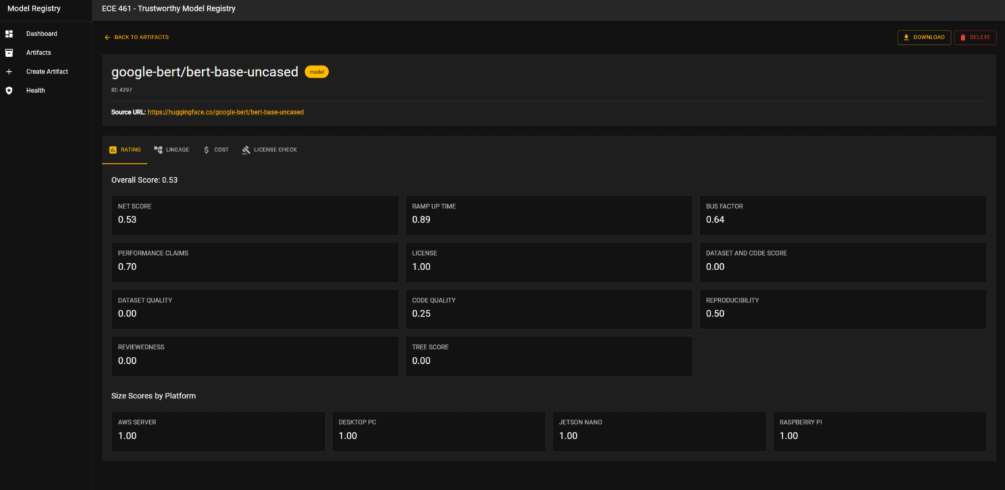The image size is (1005, 490).
Task: Click the plus icon beside Create Artifact
Action: (9, 72)
